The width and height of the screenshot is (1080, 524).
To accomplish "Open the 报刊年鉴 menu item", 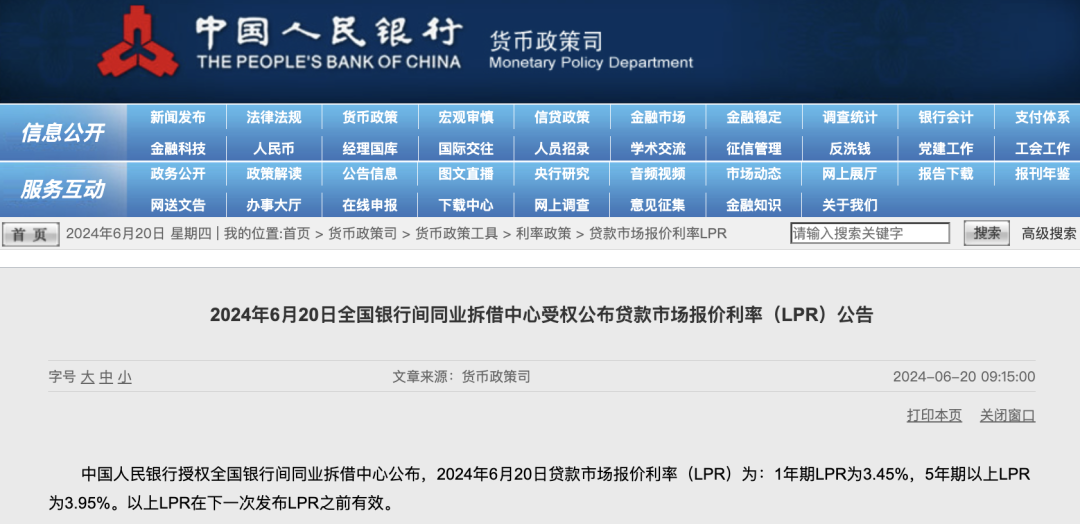I will tap(1042, 174).
